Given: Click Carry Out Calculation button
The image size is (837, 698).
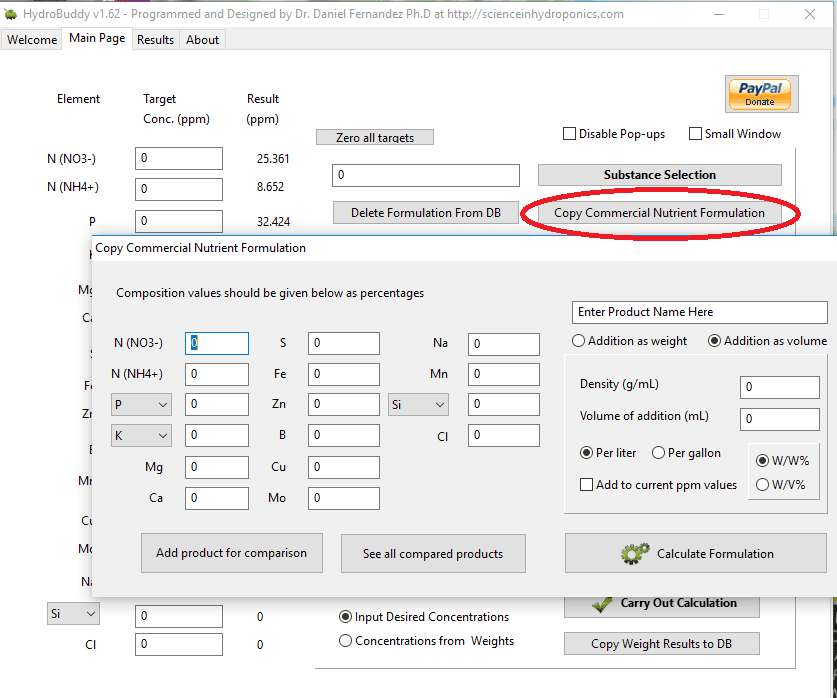Looking at the screenshot, I should tap(661, 605).
